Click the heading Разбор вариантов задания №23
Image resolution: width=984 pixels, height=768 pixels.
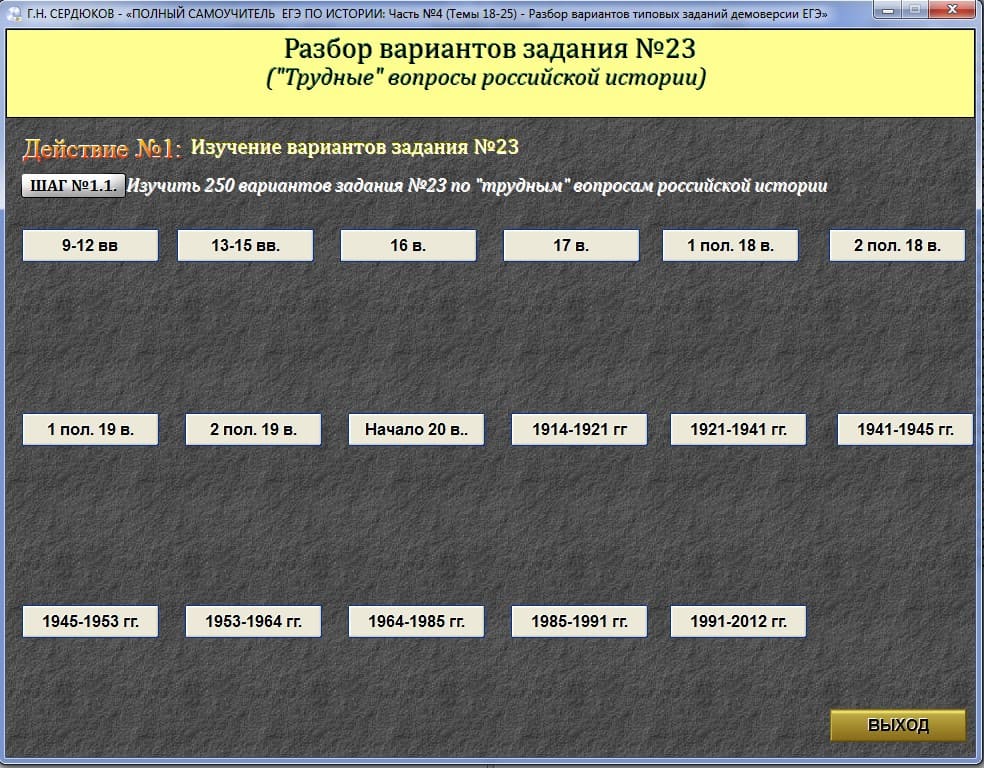pos(490,49)
